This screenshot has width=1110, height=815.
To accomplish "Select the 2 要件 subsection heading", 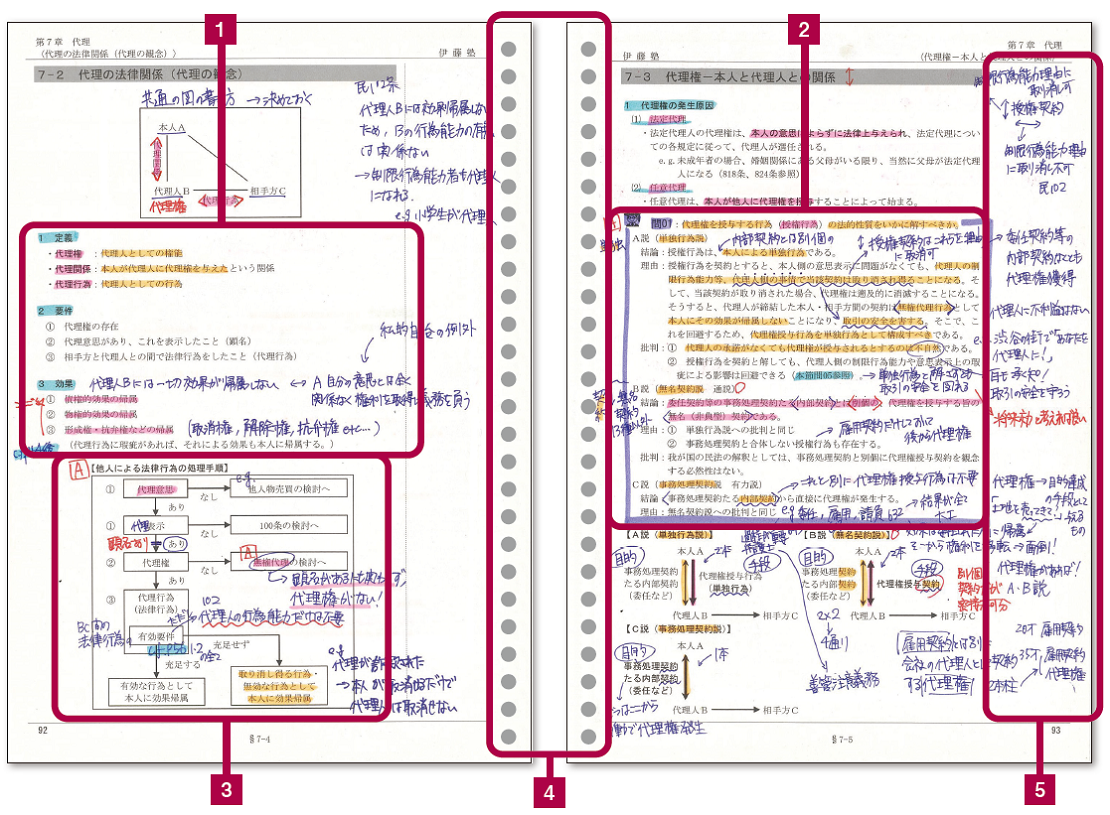I will coord(56,311).
